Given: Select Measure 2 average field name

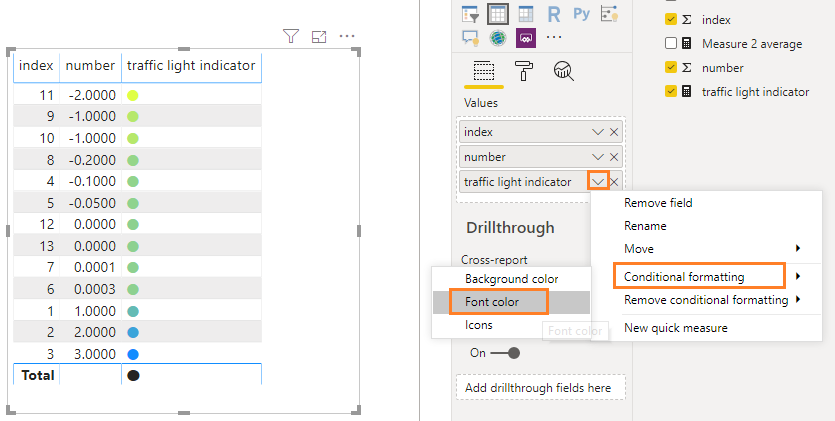Looking at the screenshot, I should [752, 44].
